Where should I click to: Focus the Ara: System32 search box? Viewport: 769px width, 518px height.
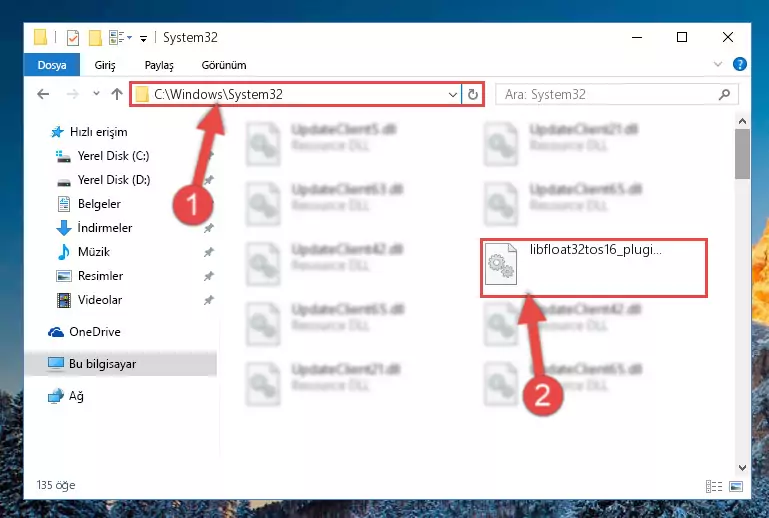pos(616,94)
